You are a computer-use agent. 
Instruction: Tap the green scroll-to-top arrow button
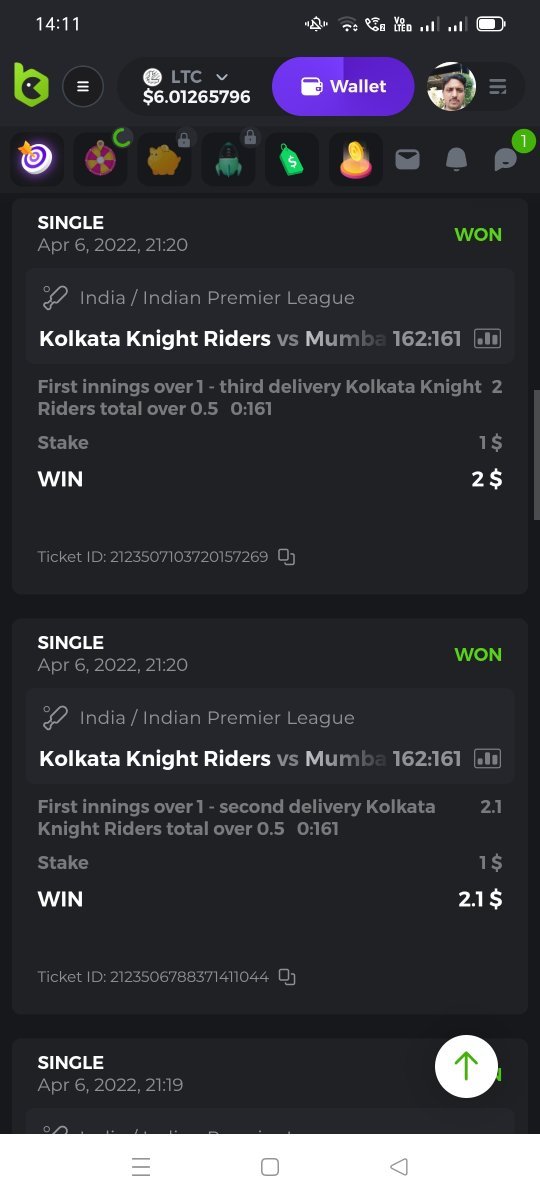tap(466, 1066)
